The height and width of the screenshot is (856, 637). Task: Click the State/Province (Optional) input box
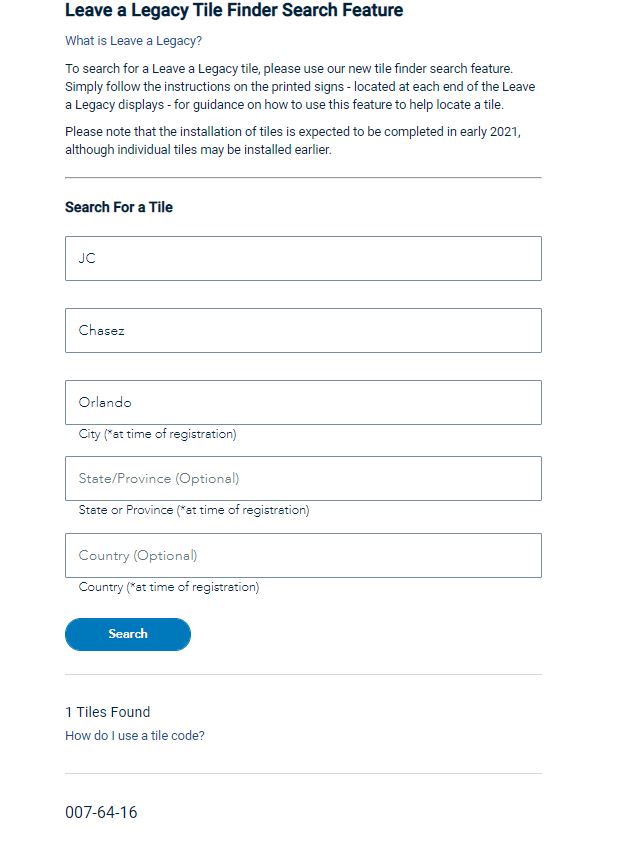(303, 478)
